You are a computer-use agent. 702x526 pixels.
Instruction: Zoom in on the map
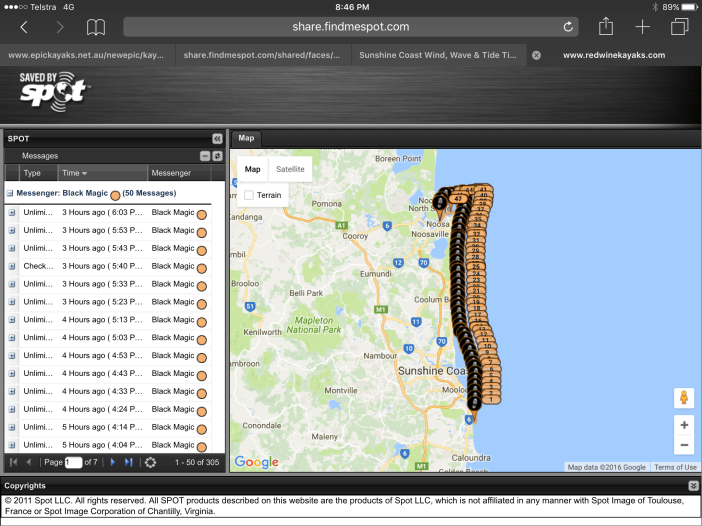pyautogui.click(x=684, y=425)
